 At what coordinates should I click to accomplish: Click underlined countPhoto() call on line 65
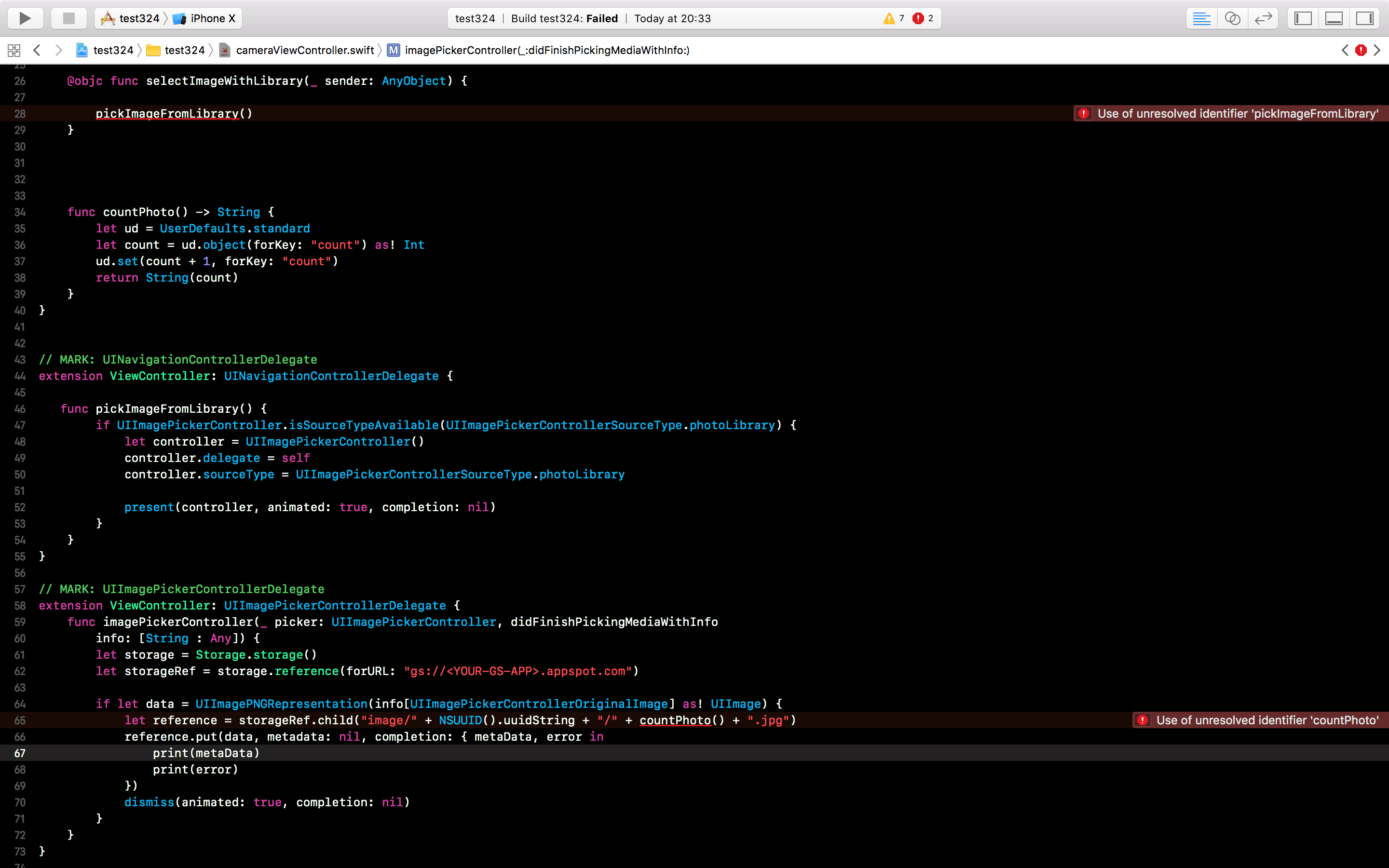[682, 720]
